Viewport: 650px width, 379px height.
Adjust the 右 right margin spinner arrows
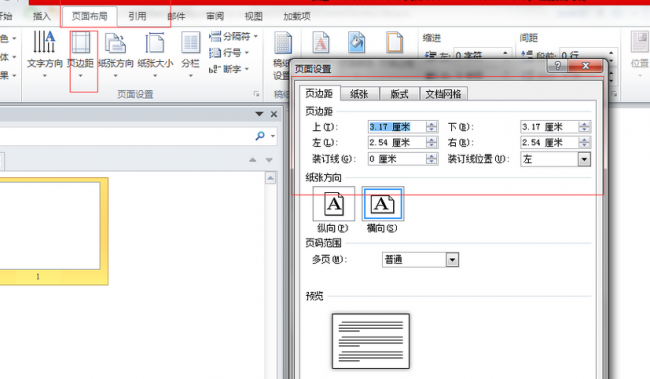tap(585, 143)
